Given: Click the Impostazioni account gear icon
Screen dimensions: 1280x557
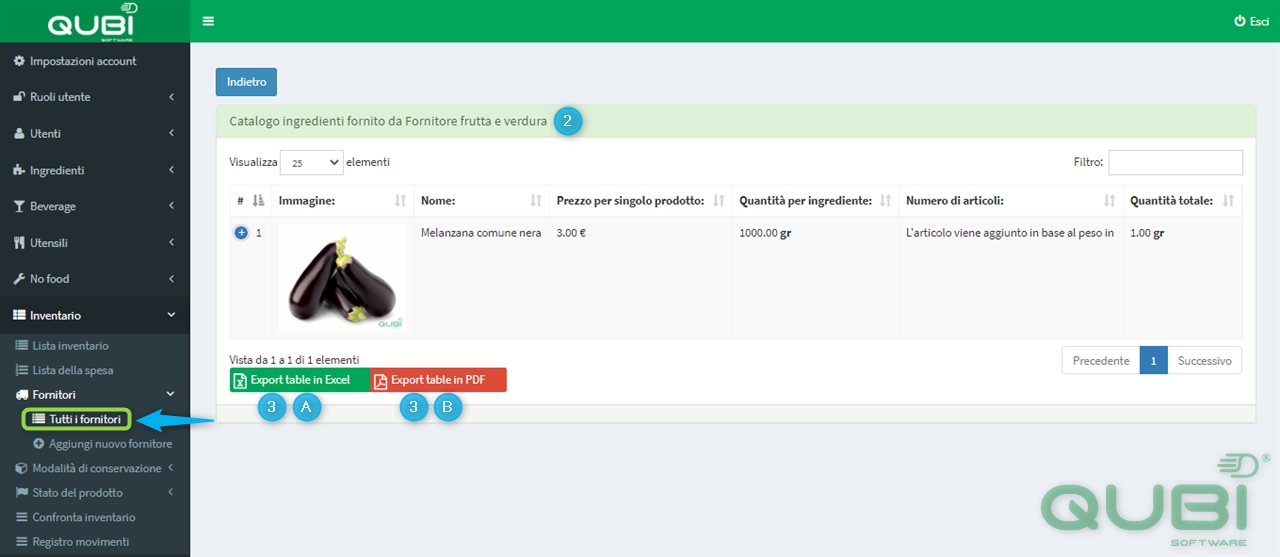Looking at the screenshot, I should click(x=19, y=61).
